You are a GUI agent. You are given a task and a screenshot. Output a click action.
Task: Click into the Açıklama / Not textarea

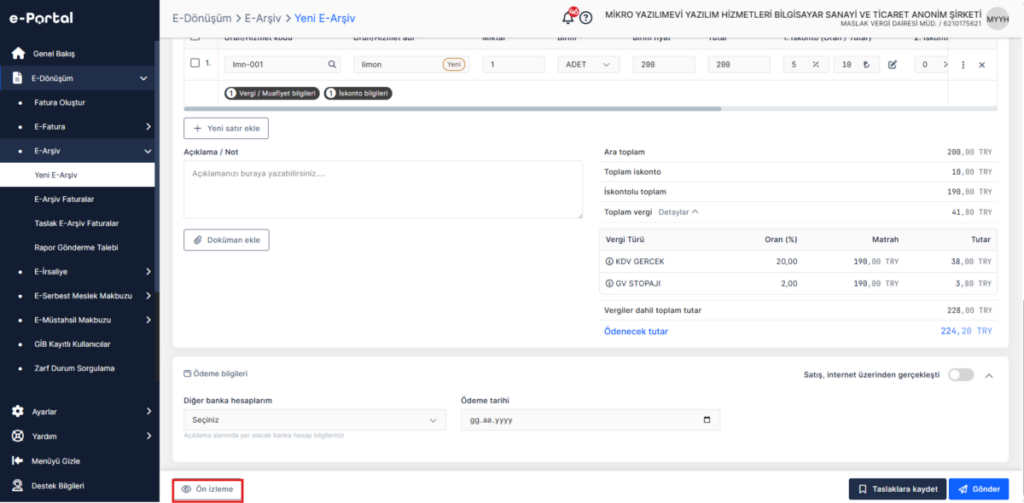click(383, 189)
